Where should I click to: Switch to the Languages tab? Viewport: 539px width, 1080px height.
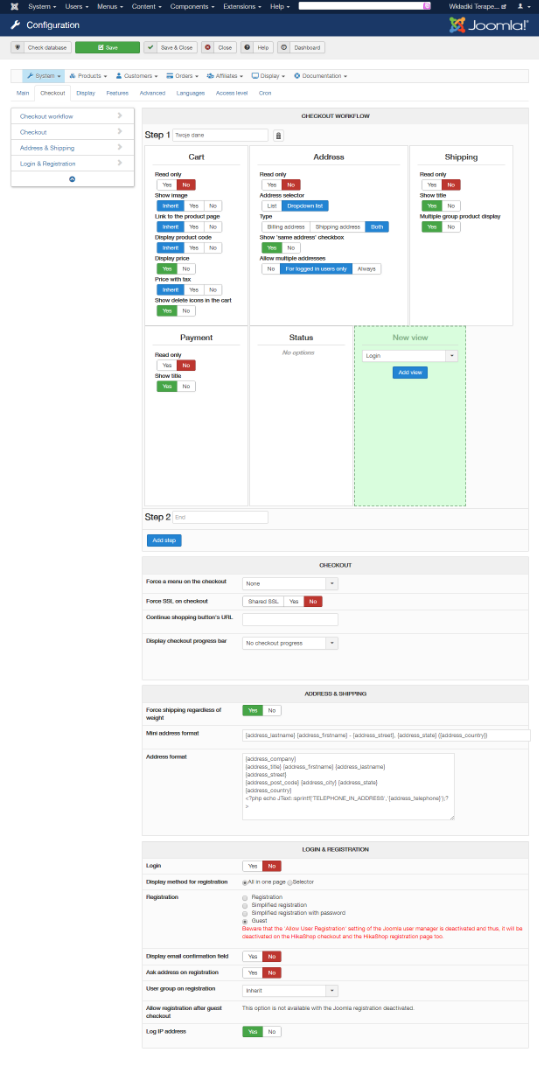[x=190, y=92]
